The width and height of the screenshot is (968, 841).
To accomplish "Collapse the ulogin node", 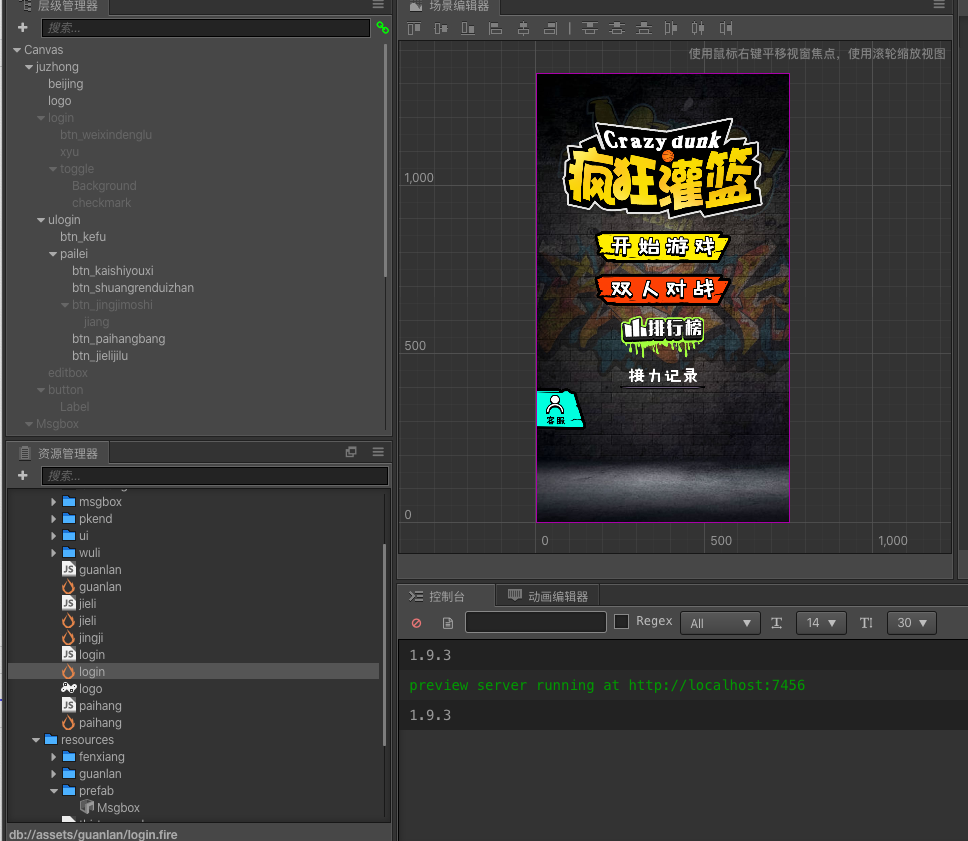I will point(41,220).
